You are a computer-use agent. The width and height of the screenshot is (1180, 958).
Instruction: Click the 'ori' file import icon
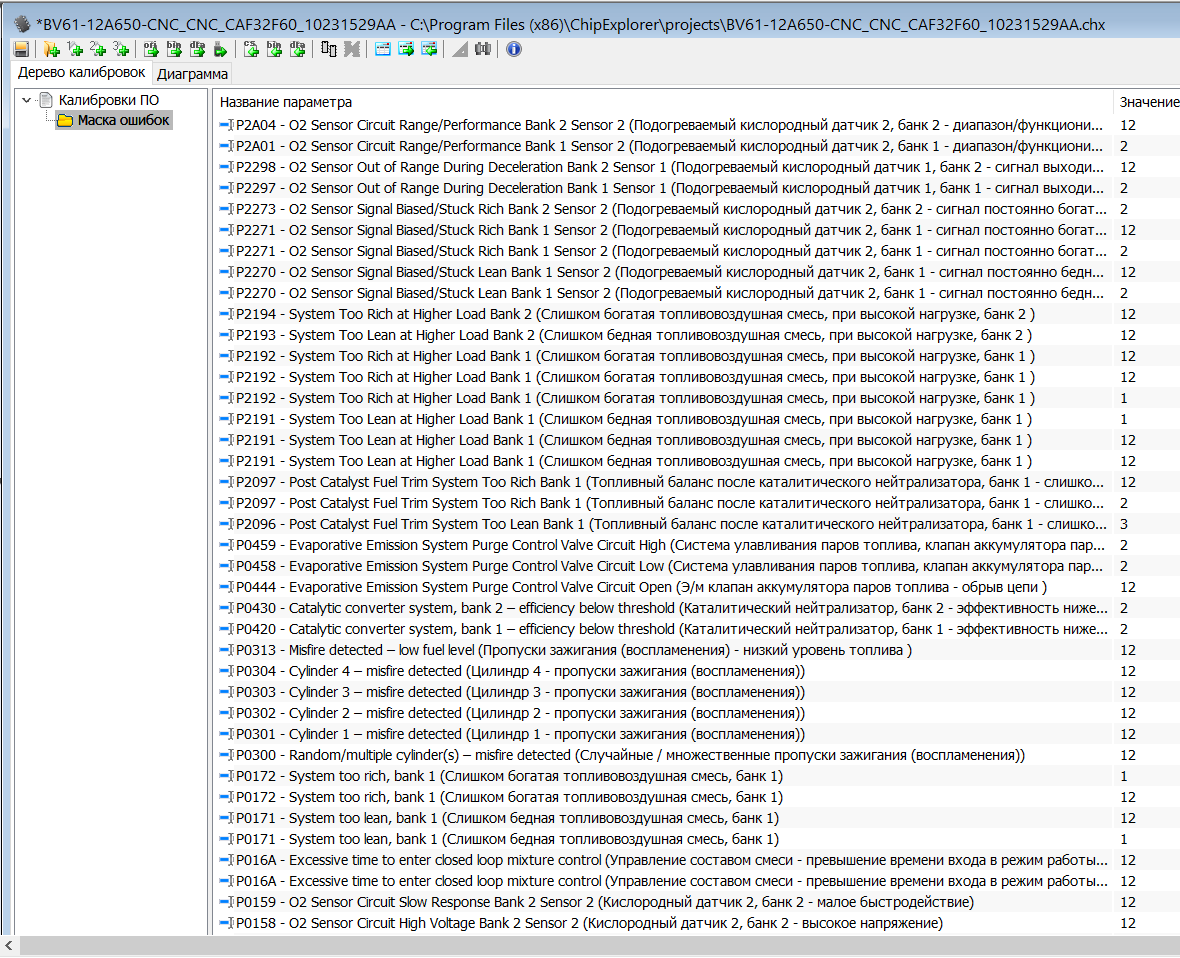click(x=151, y=49)
